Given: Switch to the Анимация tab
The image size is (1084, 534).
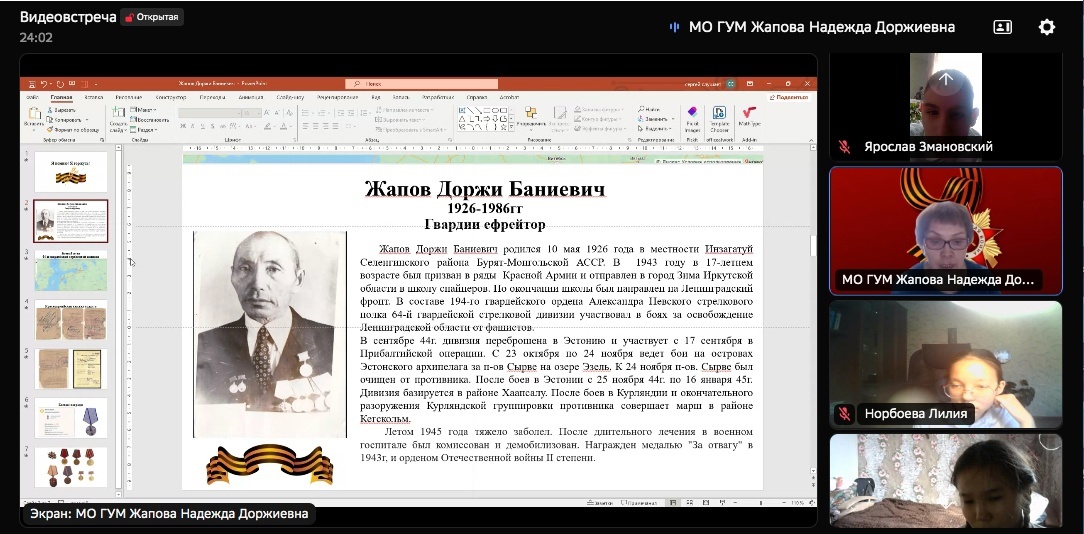Looking at the screenshot, I should click(x=251, y=98).
